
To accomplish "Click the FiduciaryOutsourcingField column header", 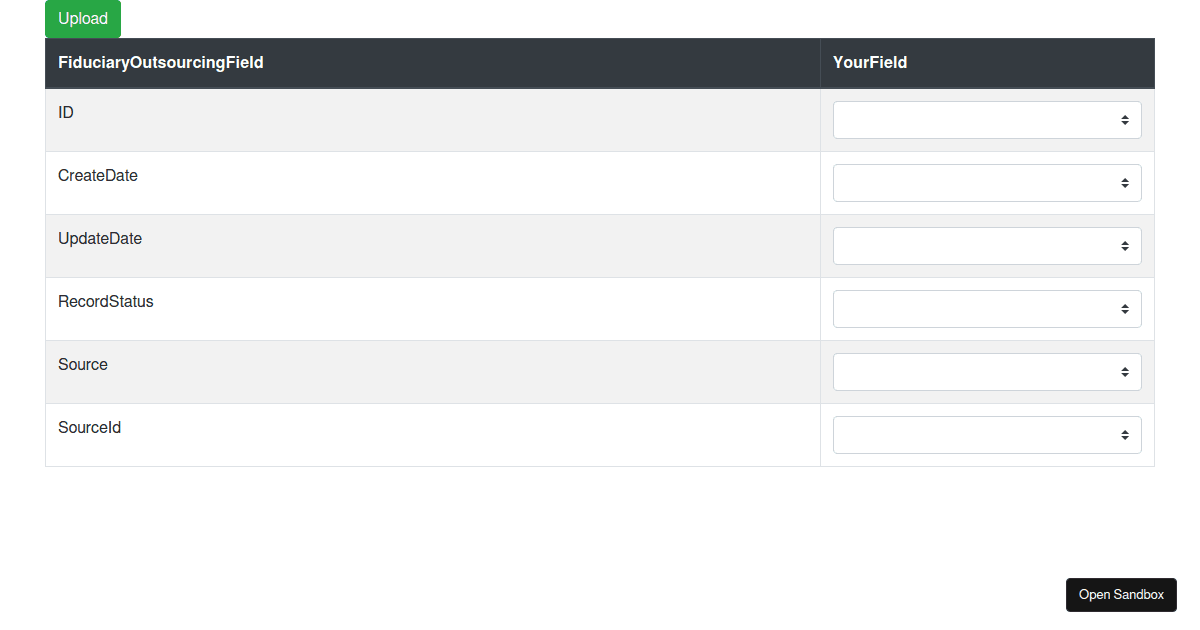I will point(161,62).
